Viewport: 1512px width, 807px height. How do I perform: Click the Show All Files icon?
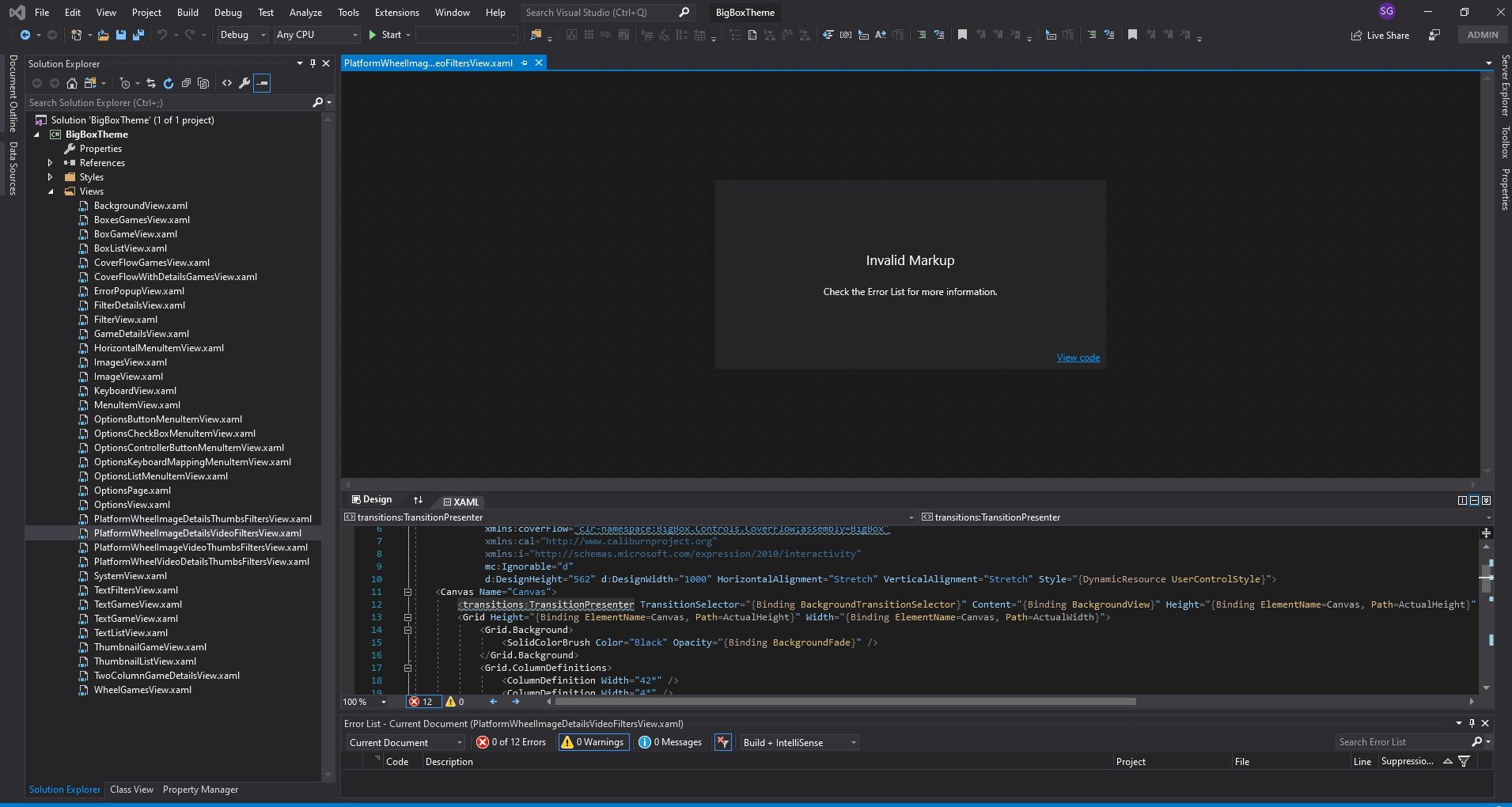coord(203,83)
